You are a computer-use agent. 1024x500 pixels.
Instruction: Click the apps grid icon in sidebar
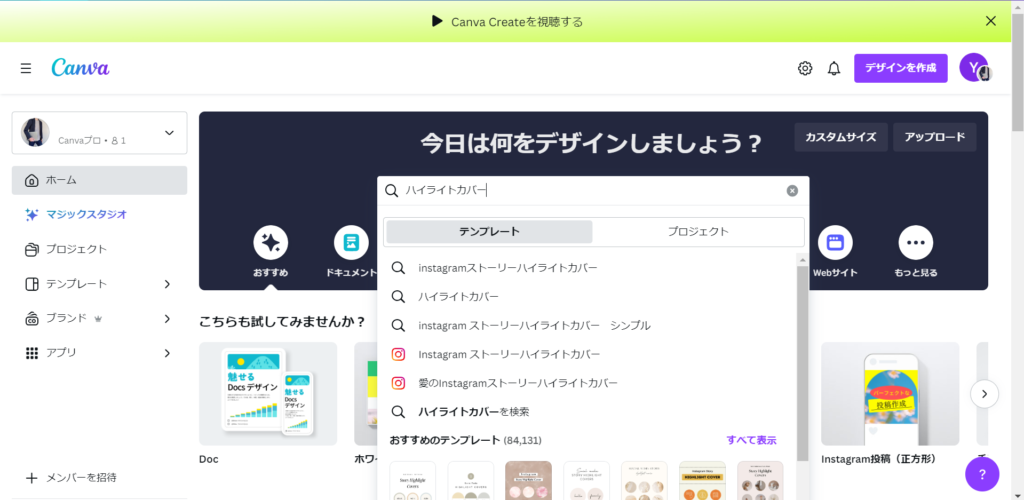(31, 353)
